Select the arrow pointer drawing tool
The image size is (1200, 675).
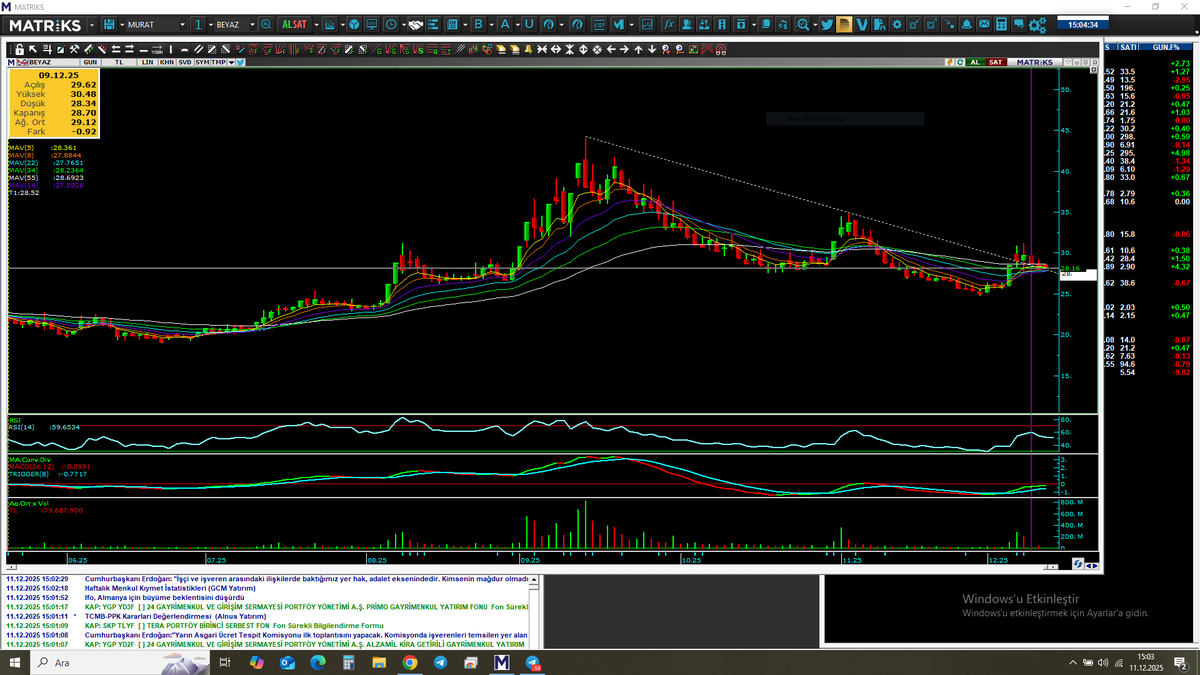pyautogui.click(x=32, y=49)
